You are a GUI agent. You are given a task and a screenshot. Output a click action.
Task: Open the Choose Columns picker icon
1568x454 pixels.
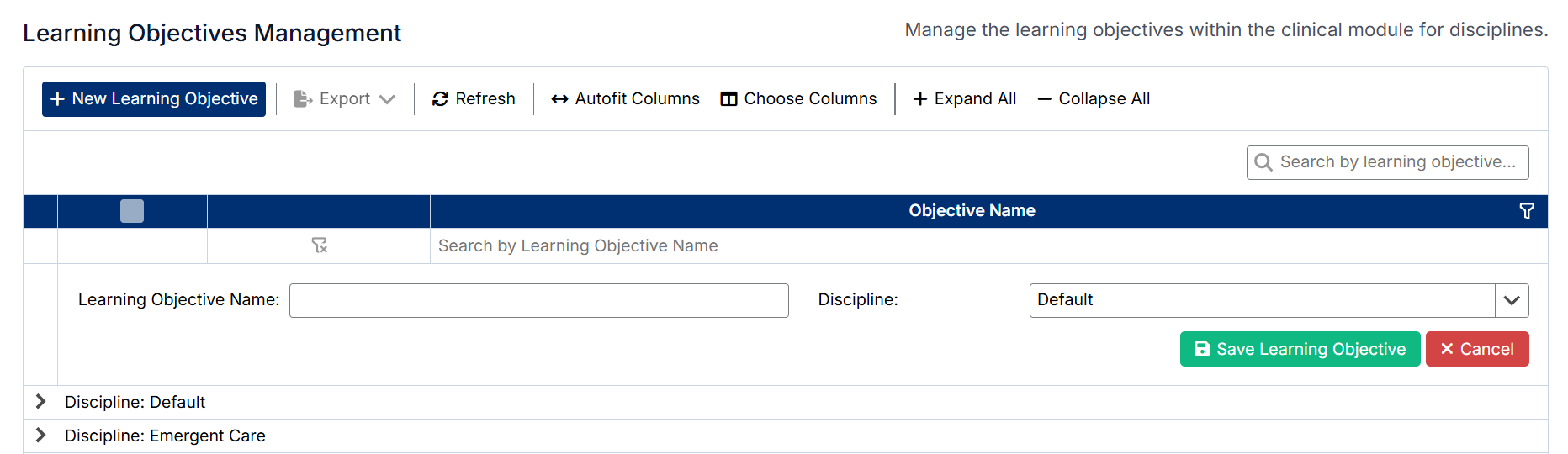[x=728, y=99]
